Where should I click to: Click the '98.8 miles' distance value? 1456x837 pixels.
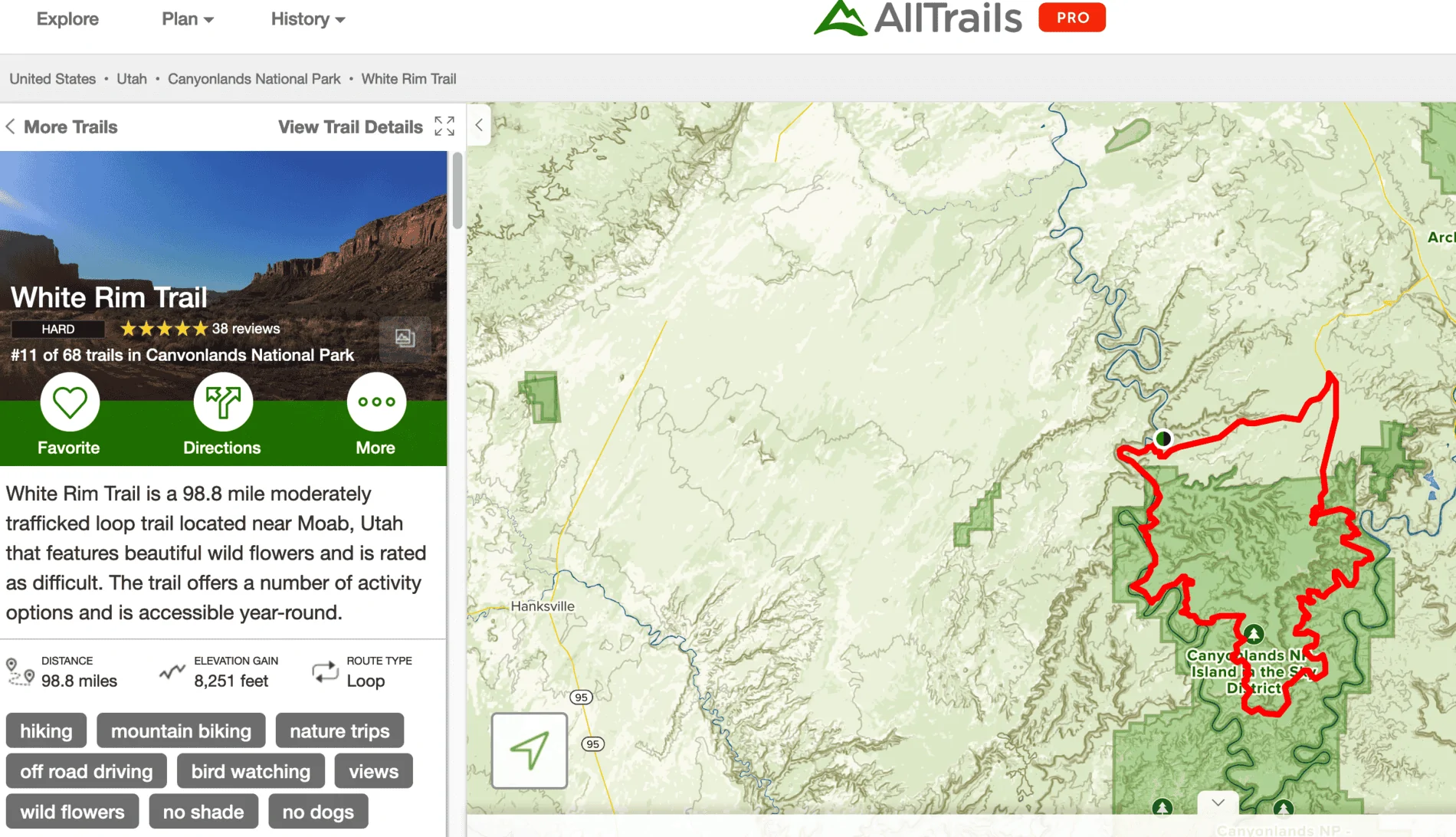point(79,681)
